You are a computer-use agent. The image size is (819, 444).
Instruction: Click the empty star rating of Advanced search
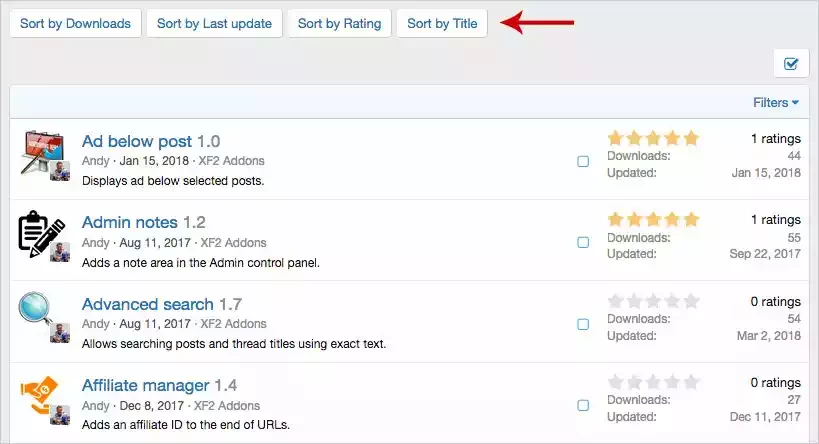(653, 301)
